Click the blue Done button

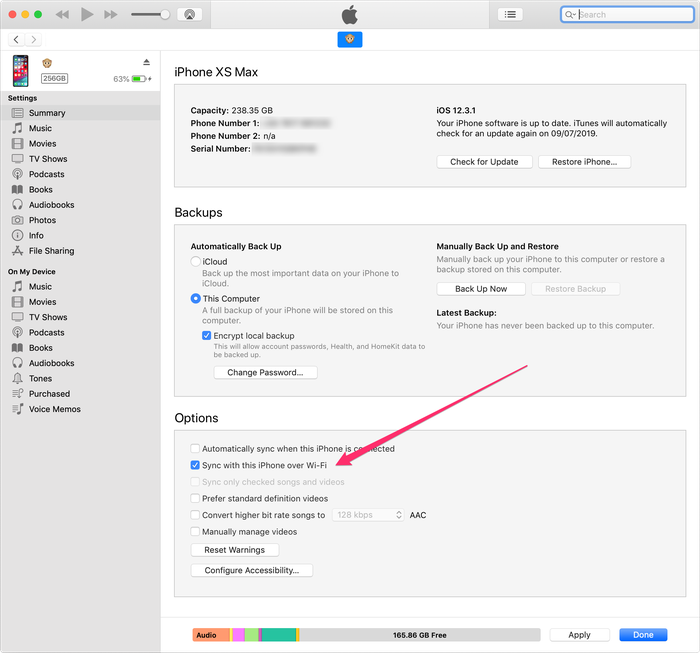643,635
